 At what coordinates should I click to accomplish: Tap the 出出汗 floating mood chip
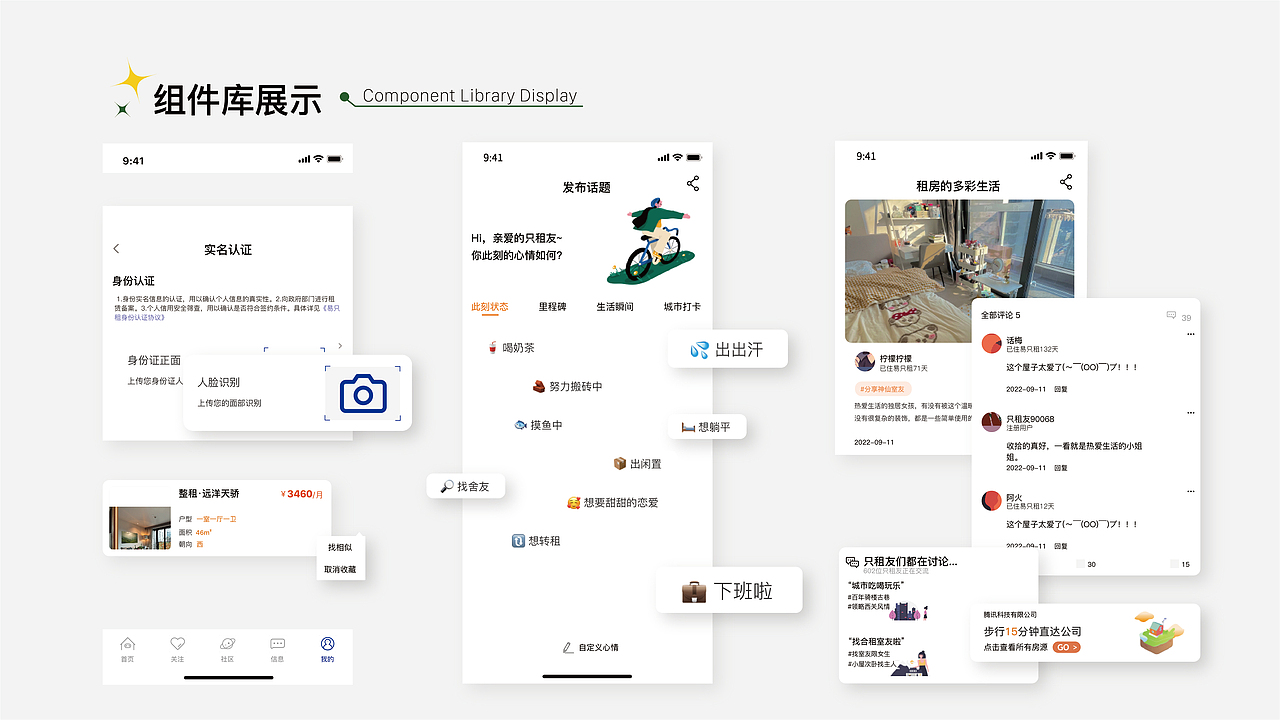pos(727,349)
